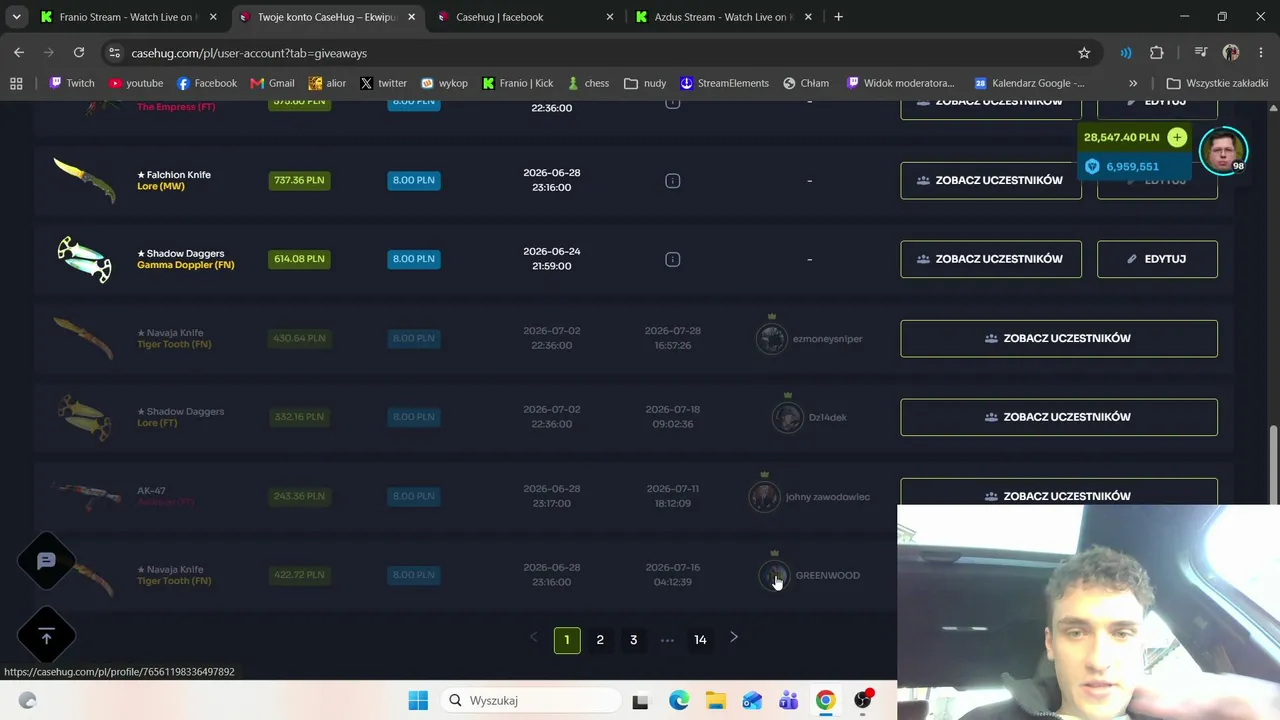Screen dimensions: 1280x720
Task: Expand the Wszystkie zakładki folder
Action: pyautogui.click(x=1217, y=83)
